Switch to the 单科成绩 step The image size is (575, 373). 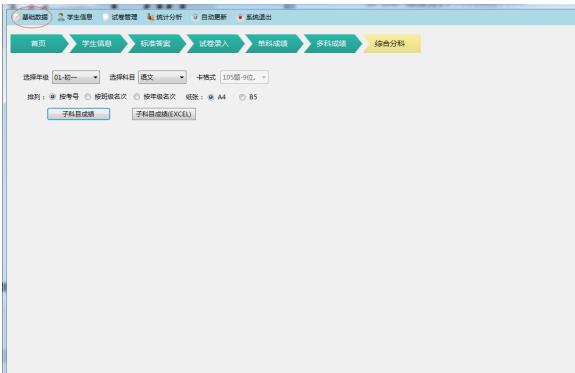[x=273, y=44]
